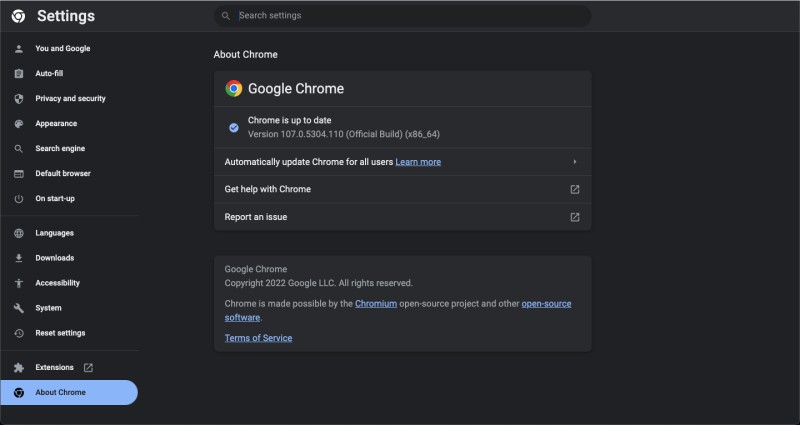Focus the Search settings field
Image resolution: width=800 pixels, height=425 pixels.
pos(402,16)
